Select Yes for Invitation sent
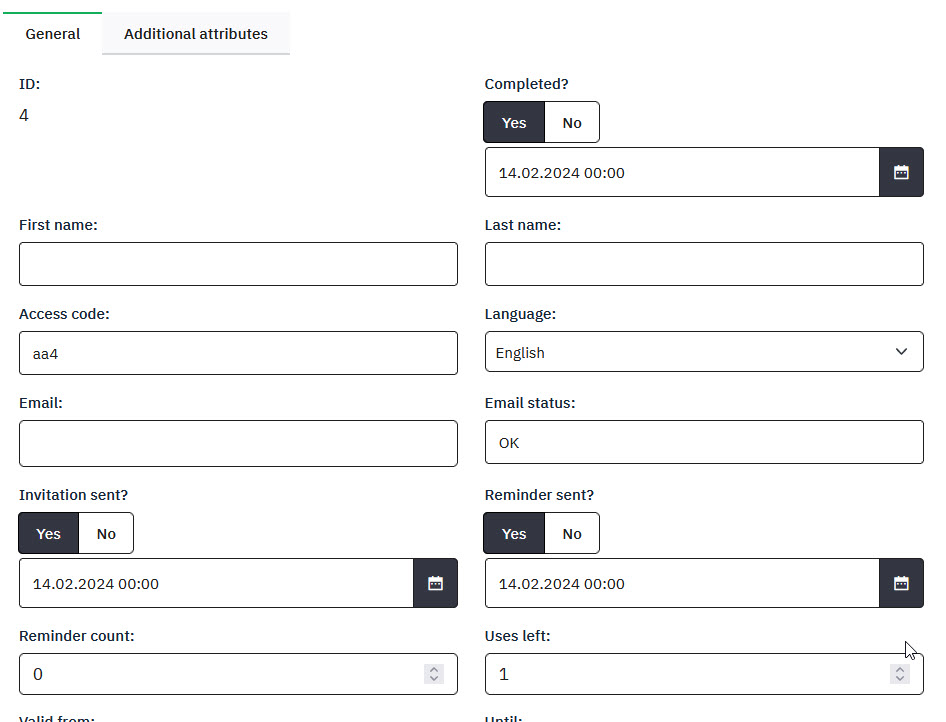 tap(49, 533)
